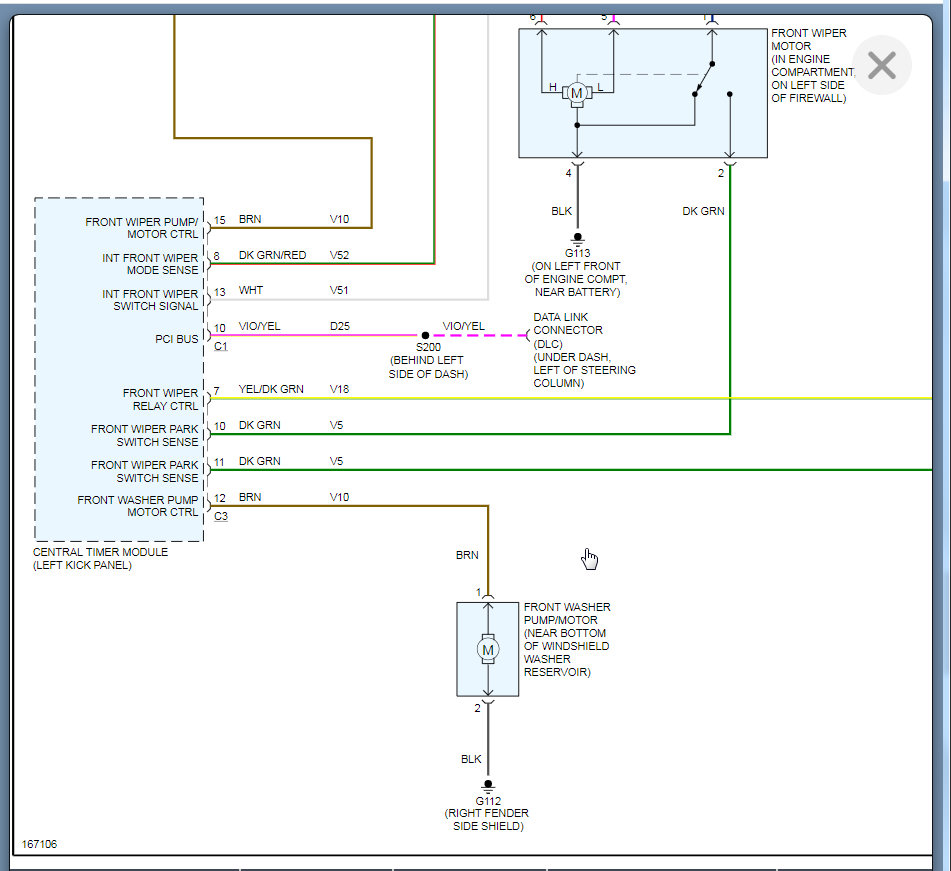The width and height of the screenshot is (951, 871).
Task: Click the 'YEL/DK GRN' wire color label
Action: pyautogui.click(x=271, y=389)
